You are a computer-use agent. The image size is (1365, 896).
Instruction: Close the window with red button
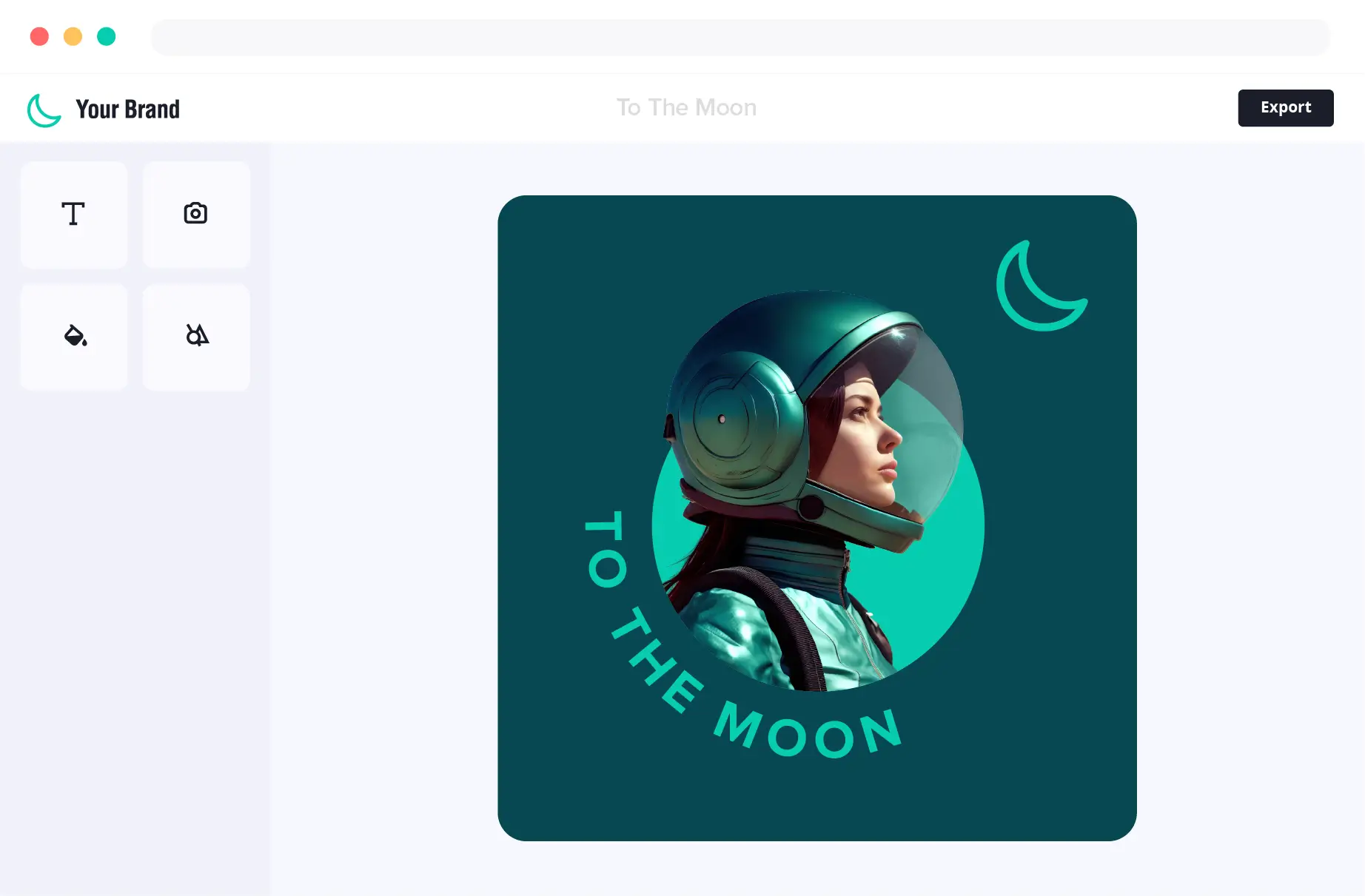tap(39, 36)
